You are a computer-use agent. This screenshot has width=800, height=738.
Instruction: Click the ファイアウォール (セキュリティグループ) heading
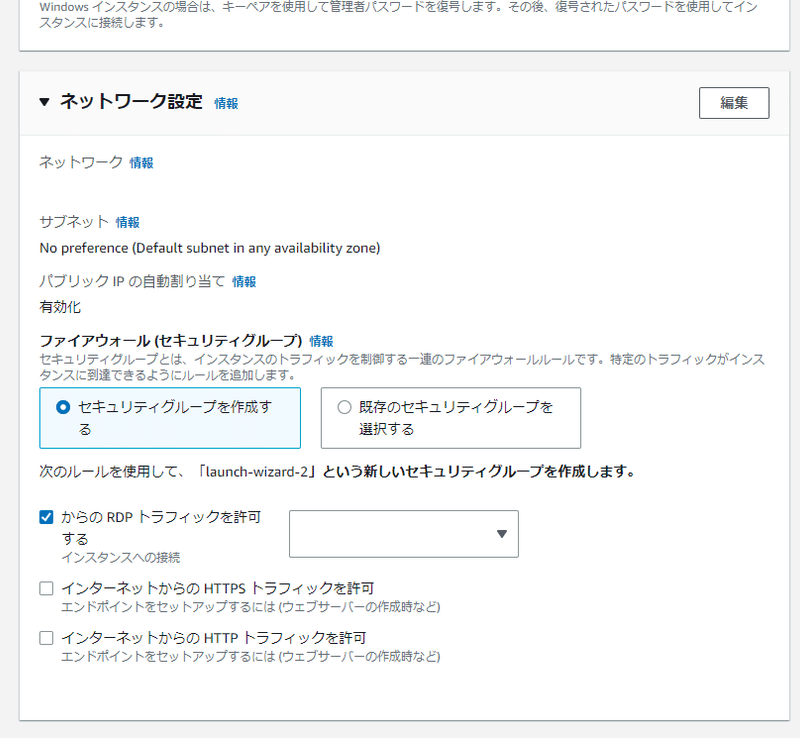[x=171, y=341]
